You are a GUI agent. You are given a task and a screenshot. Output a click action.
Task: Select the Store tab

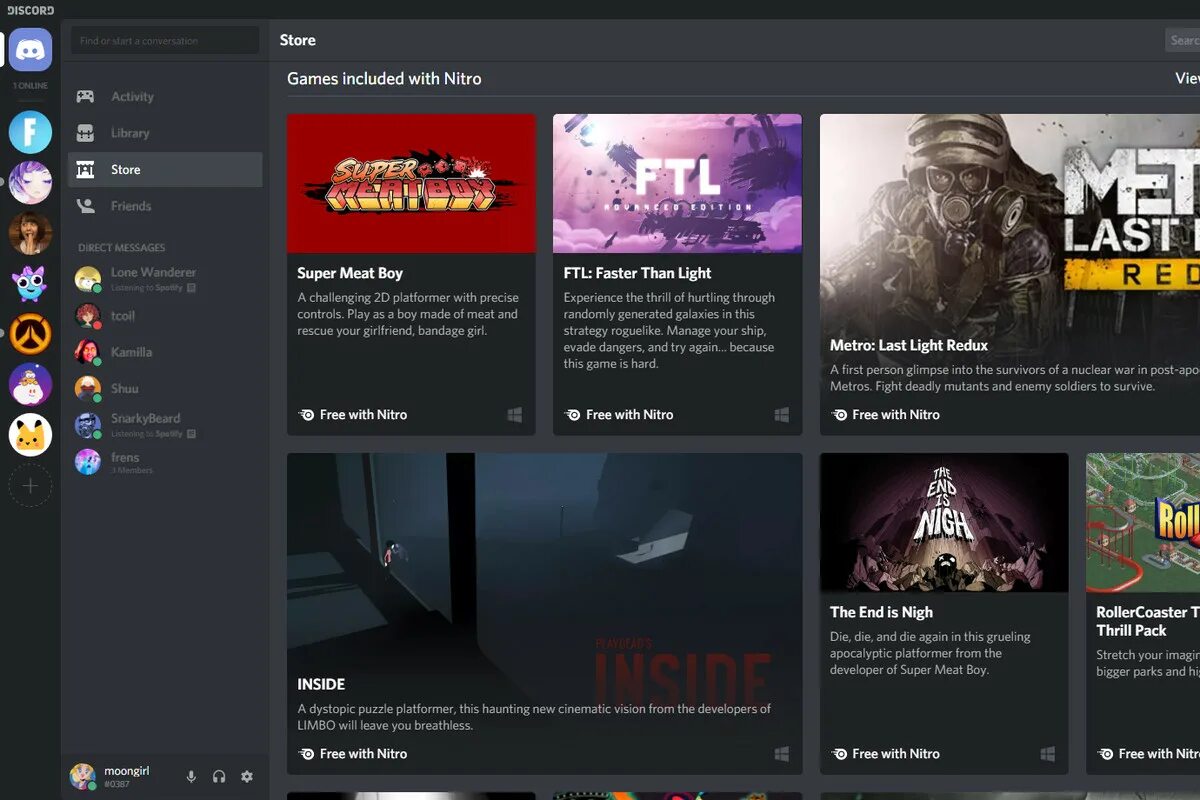[165, 170]
